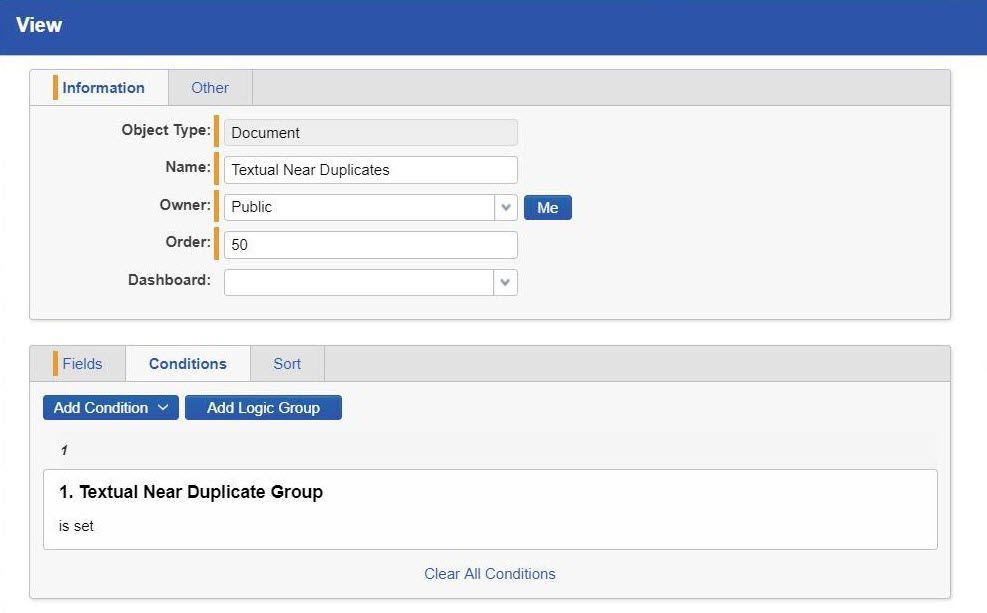
Task: Open the Other tab
Action: coord(210,87)
